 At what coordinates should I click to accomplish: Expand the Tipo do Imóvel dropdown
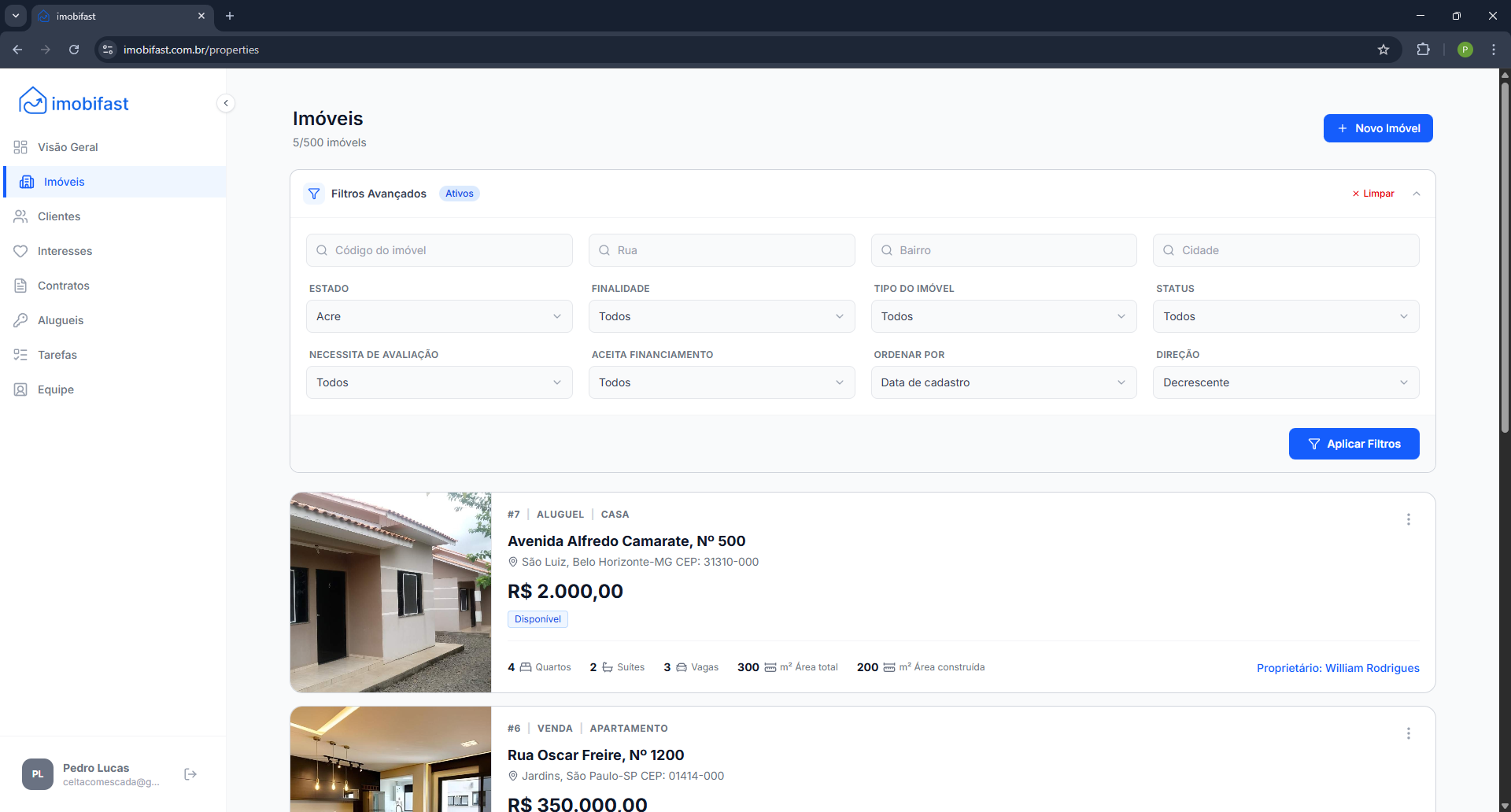(x=1003, y=316)
